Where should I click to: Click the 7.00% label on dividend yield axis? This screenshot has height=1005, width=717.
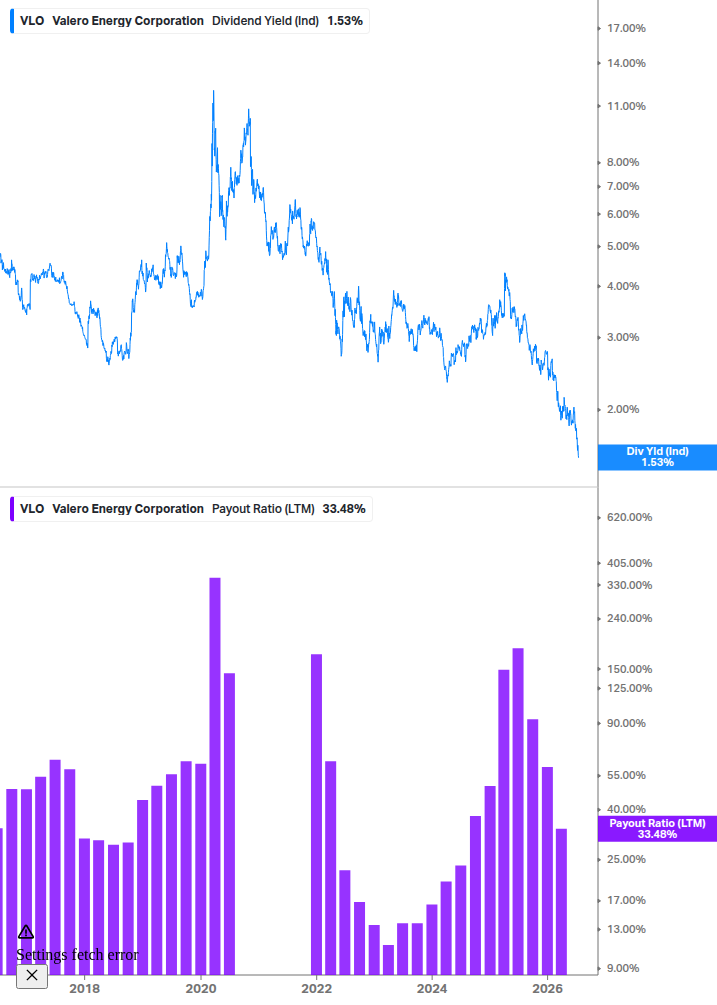[623, 187]
